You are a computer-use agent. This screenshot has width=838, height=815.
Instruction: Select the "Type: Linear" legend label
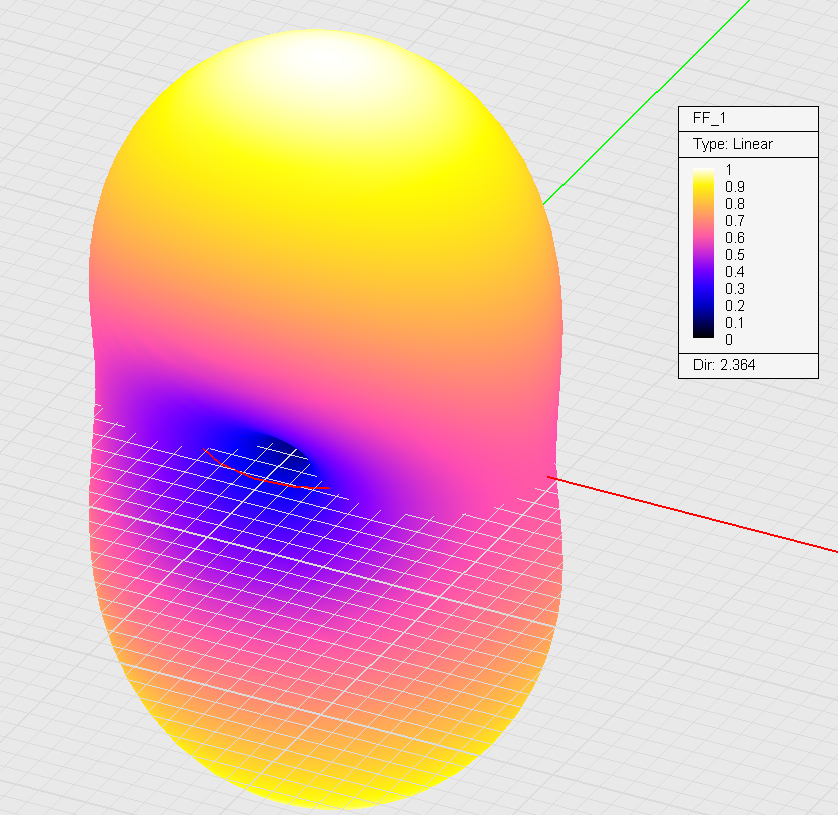[732, 144]
